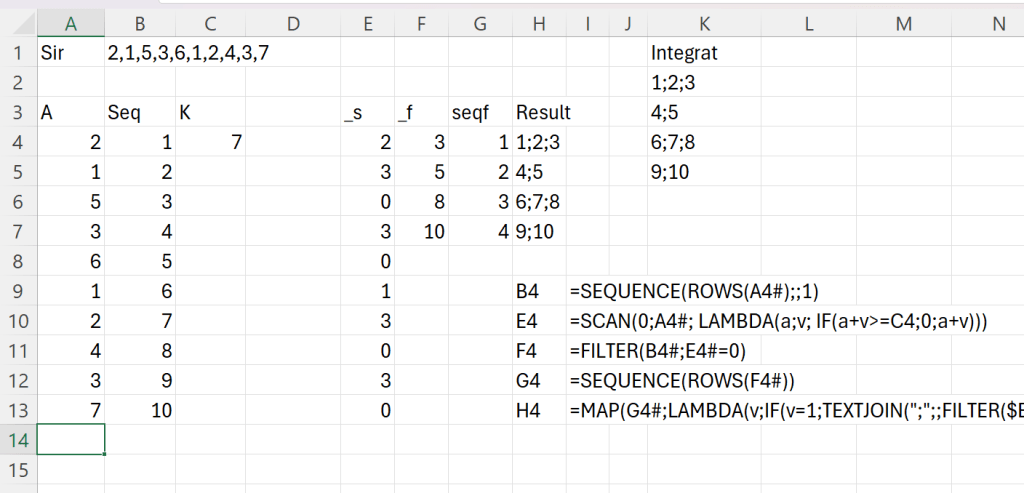Click the select-all corner of the grid
This screenshot has height=493, width=1024.
(18, 24)
